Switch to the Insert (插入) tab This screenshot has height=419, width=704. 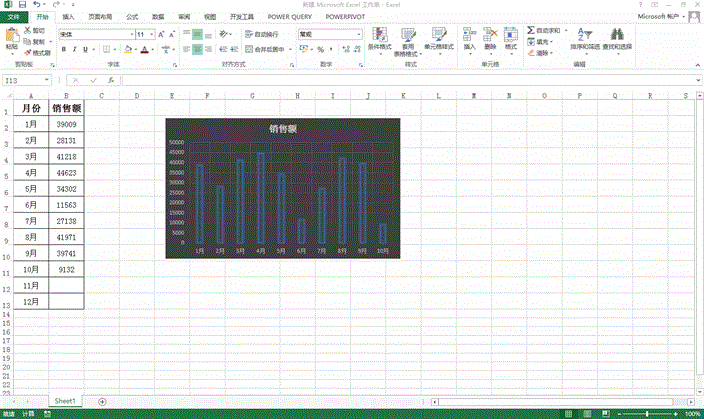click(x=68, y=17)
